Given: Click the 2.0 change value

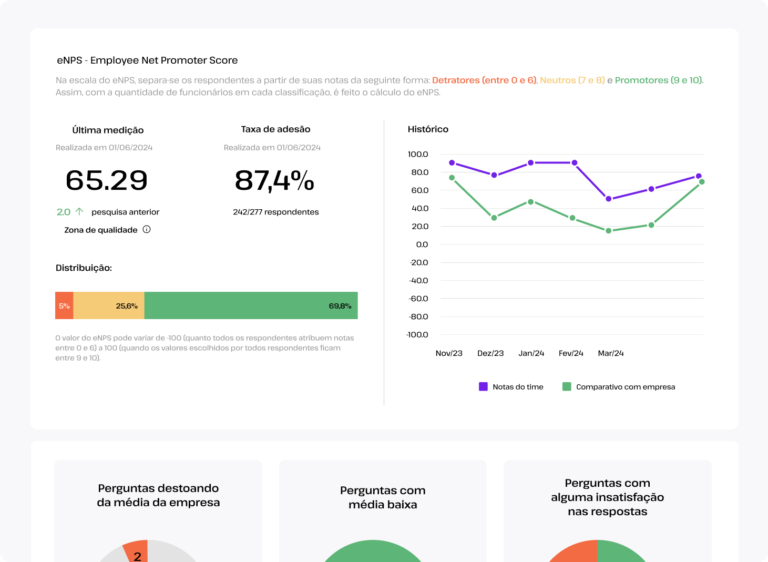Looking at the screenshot, I should [x=63, y=212].
